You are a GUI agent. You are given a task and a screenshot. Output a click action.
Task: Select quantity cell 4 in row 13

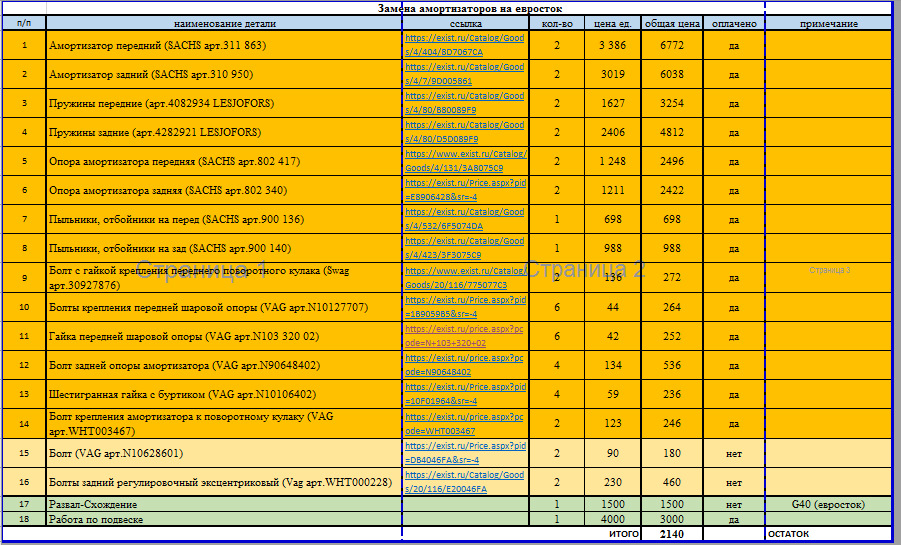click(x=557, y=394)
